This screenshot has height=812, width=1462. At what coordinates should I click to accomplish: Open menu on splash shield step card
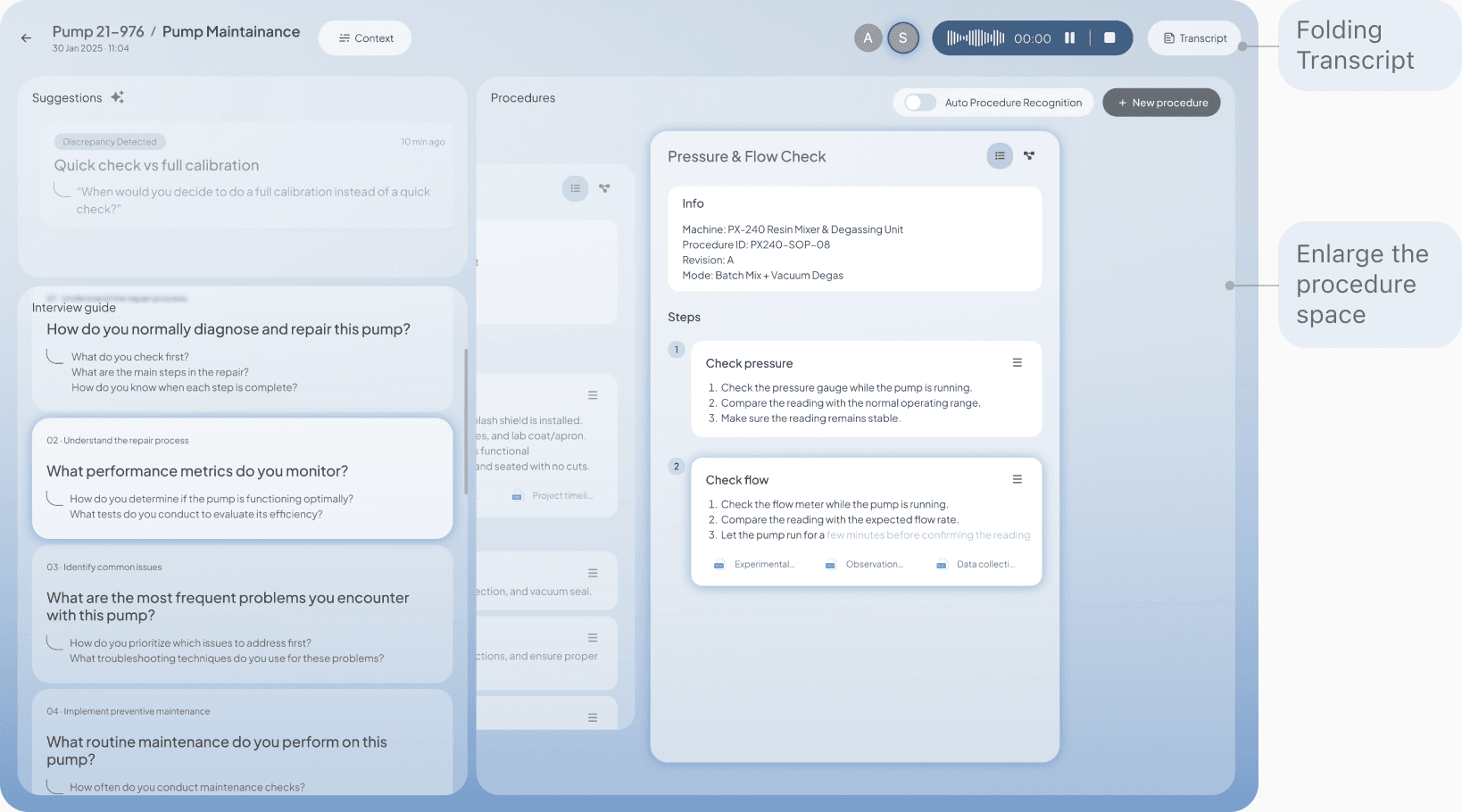point(593,395)
